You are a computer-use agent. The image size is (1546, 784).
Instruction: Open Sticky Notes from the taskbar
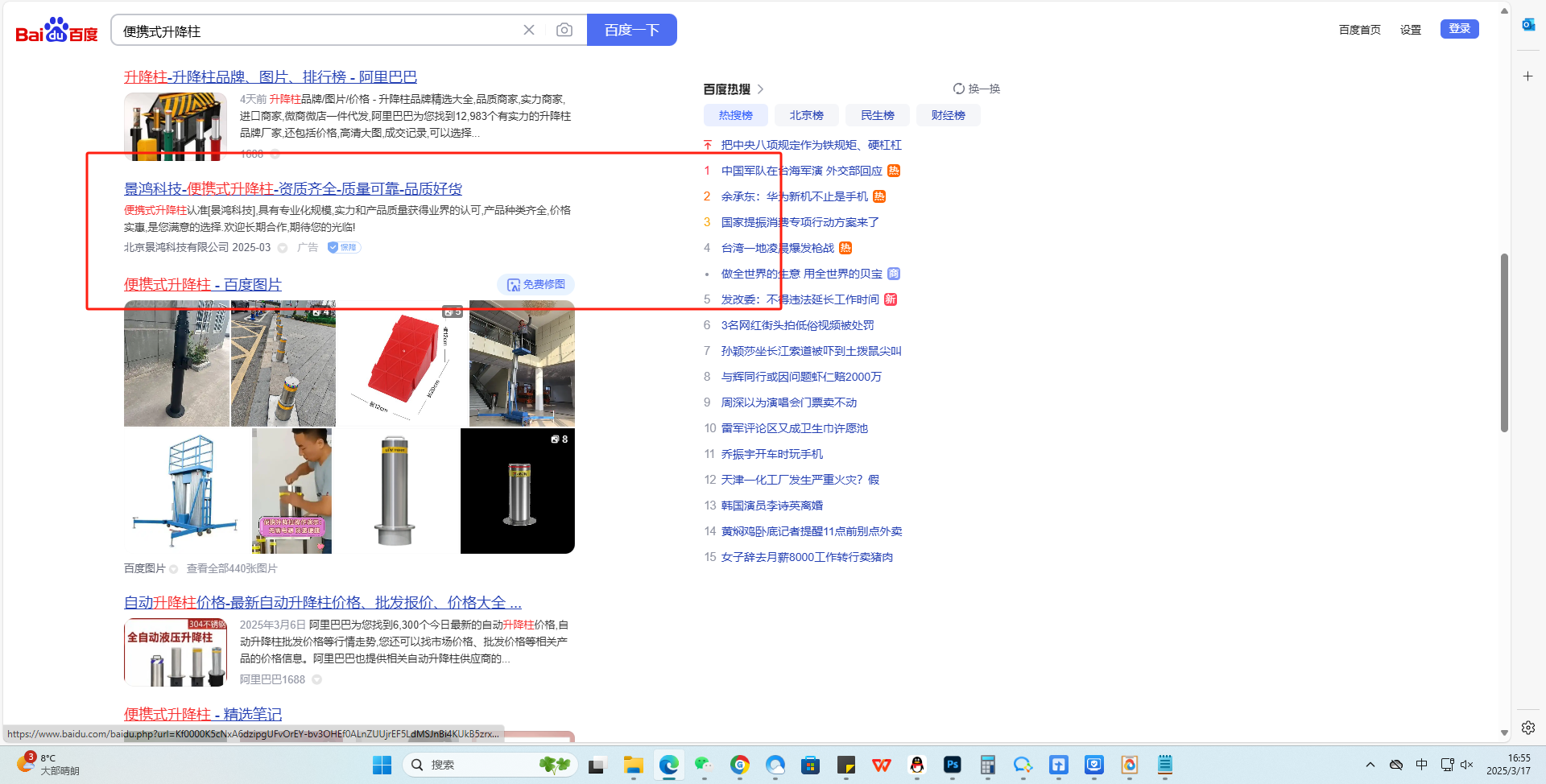[845, 765]
